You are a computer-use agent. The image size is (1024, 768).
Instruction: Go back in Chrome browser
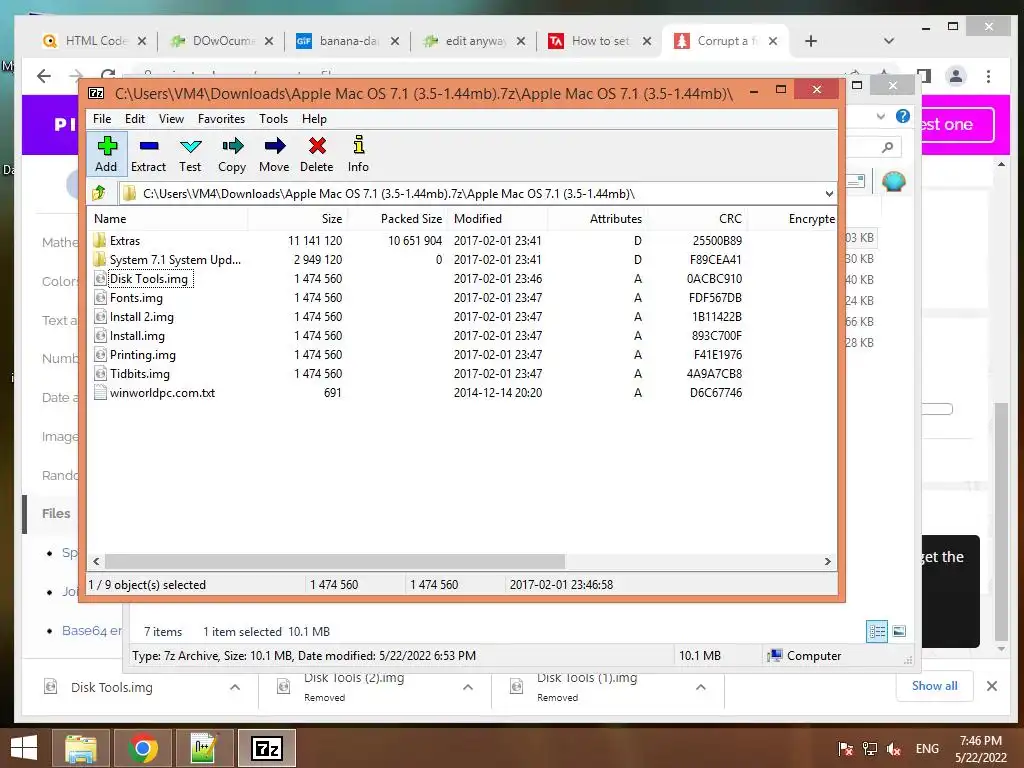coord(44,76)
